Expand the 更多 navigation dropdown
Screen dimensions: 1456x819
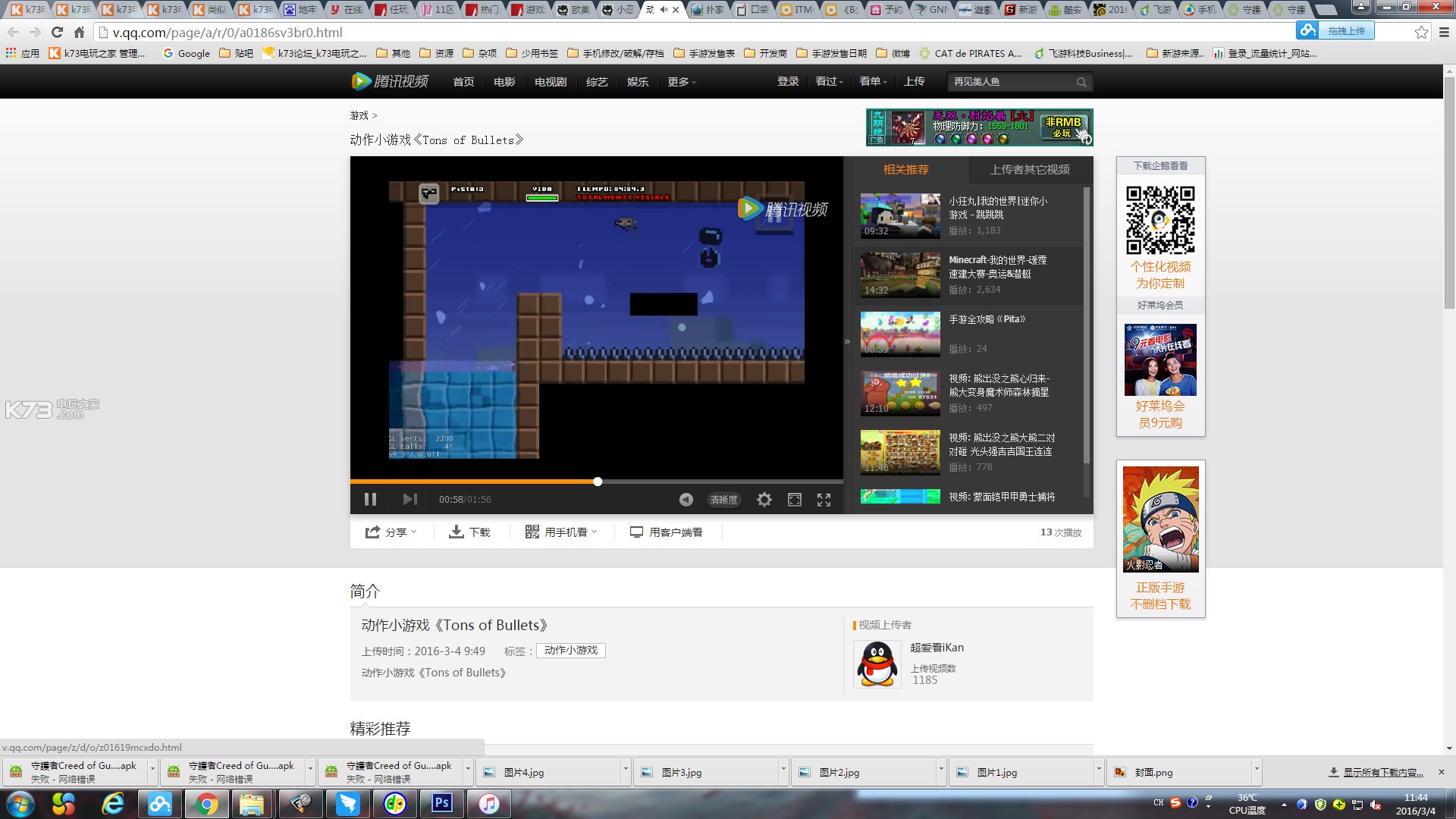681,82
